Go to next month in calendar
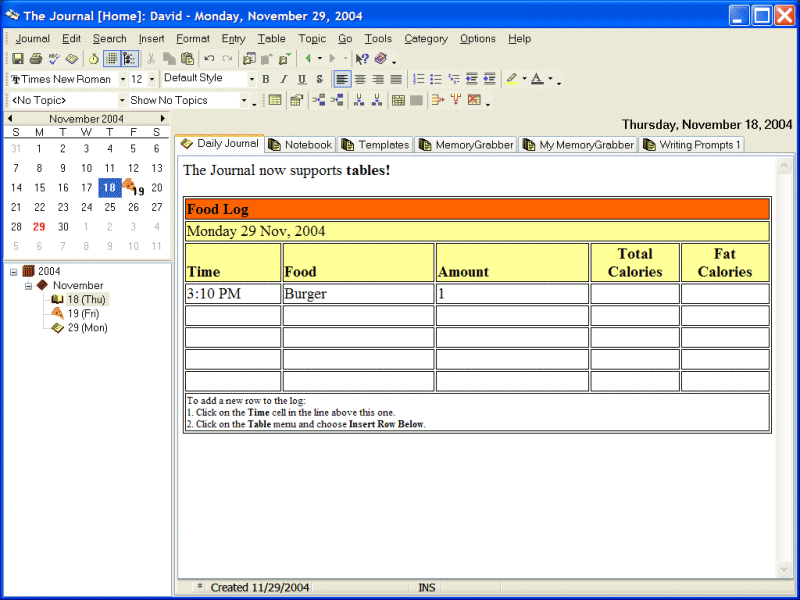Viewport: 800px width, 600px height. pyautogui.click(x=164, y=118)
